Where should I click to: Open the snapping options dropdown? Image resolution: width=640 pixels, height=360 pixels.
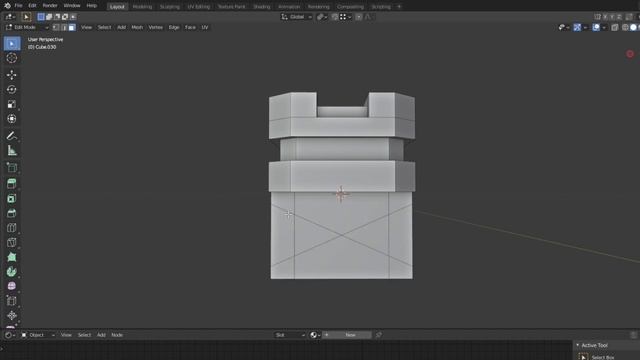346,17
